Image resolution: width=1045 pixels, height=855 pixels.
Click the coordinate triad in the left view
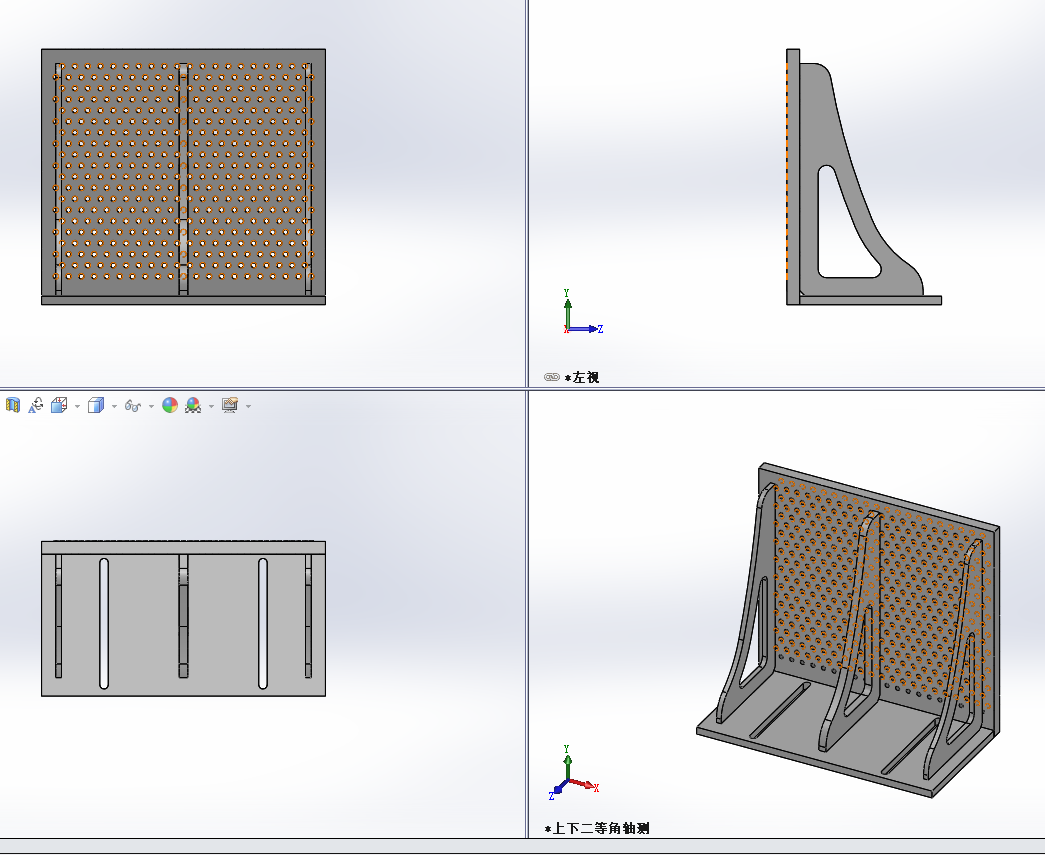coord(583,312)
